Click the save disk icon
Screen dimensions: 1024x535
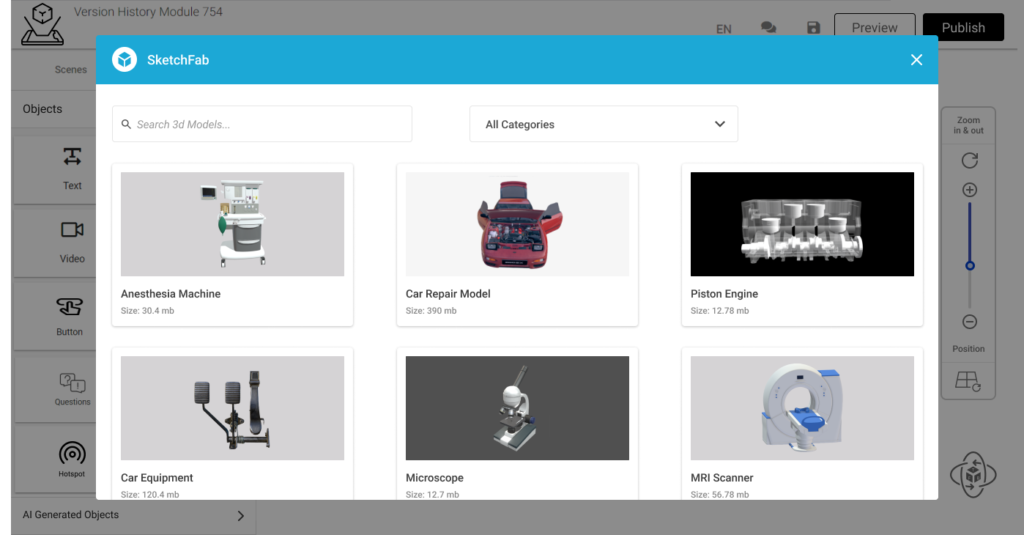[x=813, y=27]
